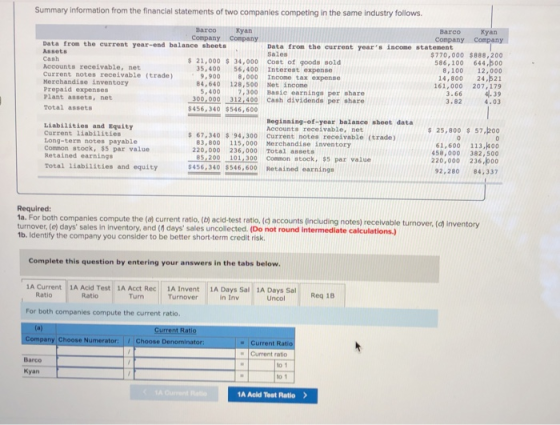
Task: Click 'Current liabilities' row label
Action: point(82,133)
